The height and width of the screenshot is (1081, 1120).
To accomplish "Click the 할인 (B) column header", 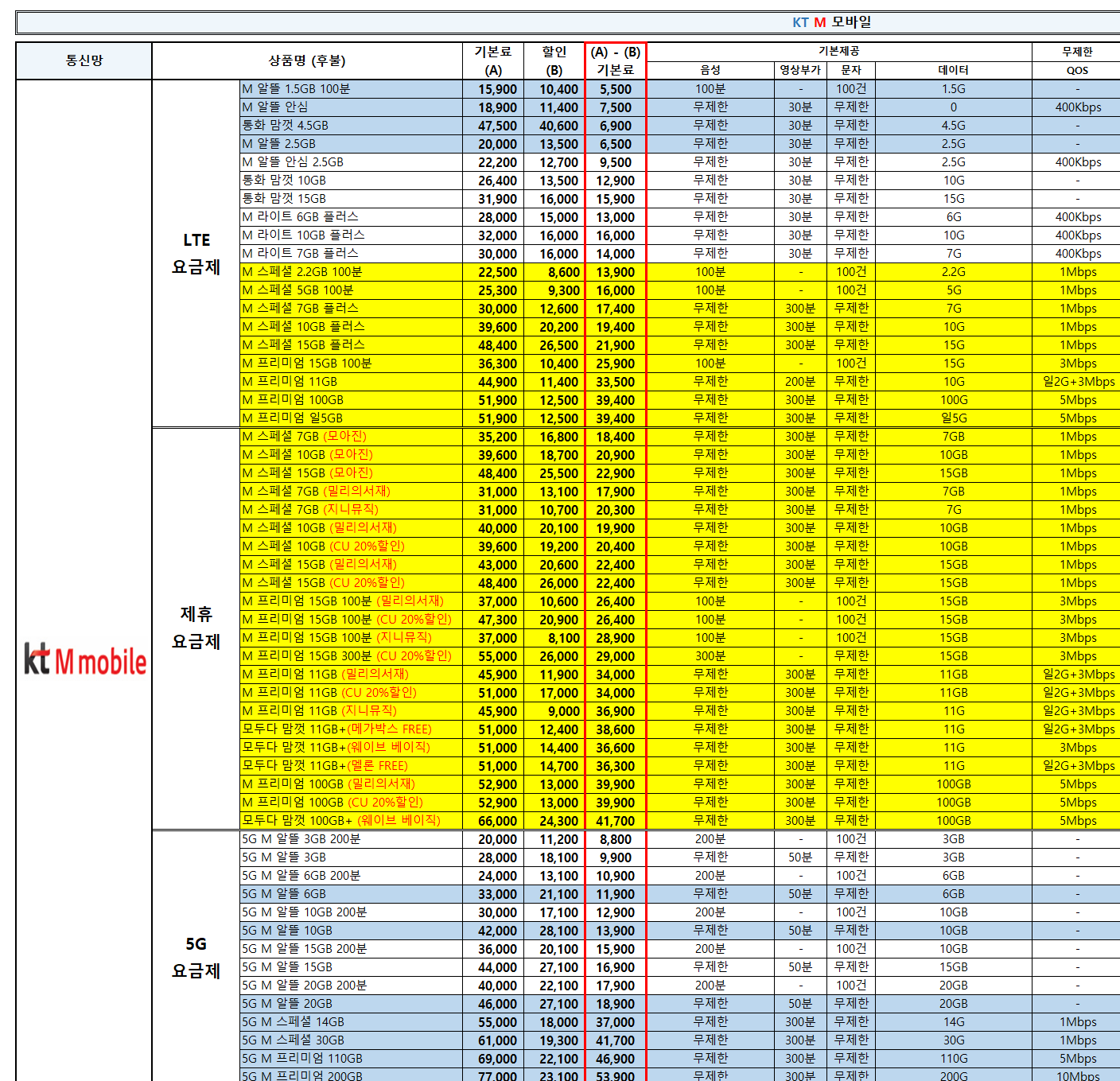I will tap(554, 60).
